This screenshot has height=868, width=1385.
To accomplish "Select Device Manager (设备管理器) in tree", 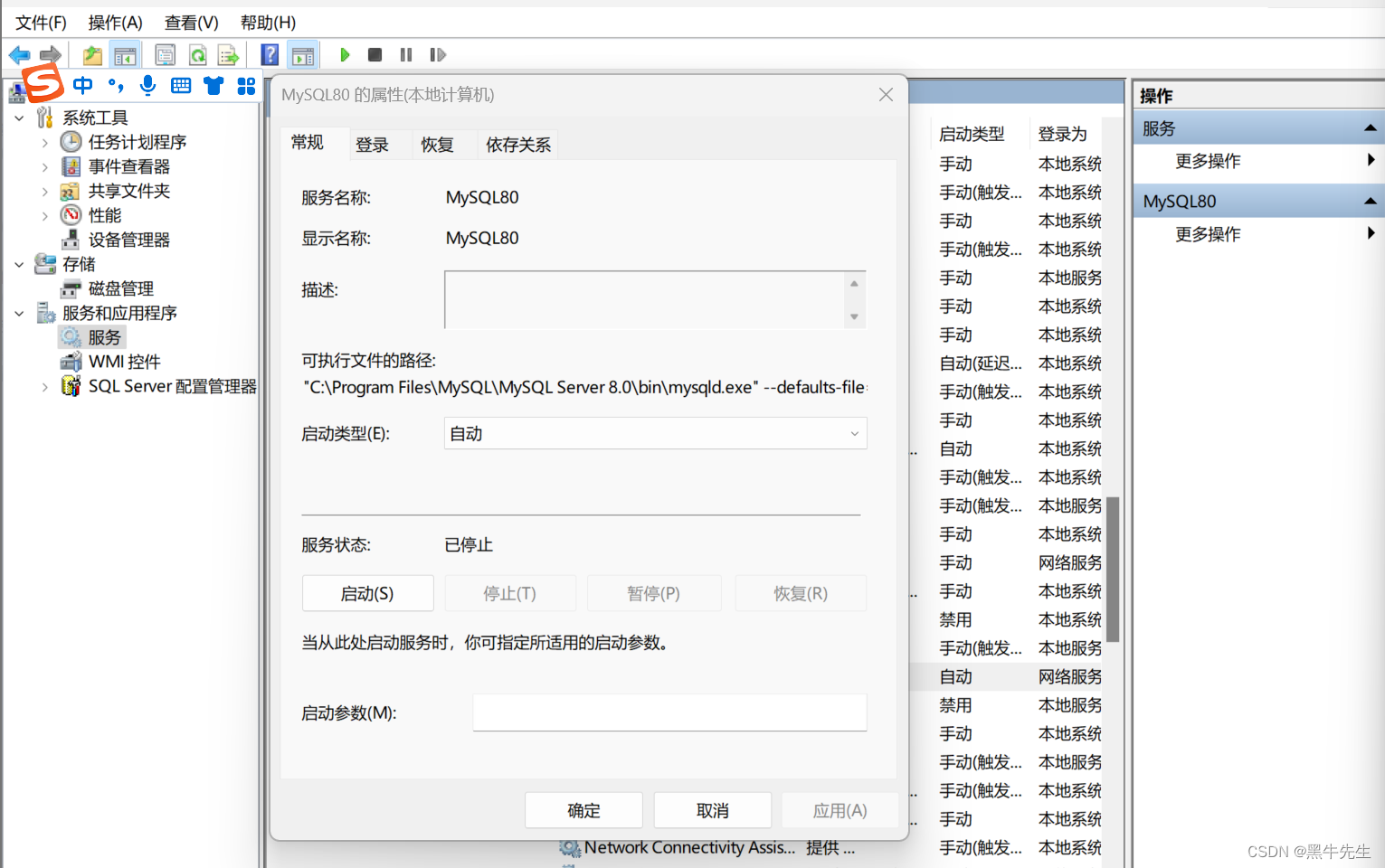I will tap(129, 240).
